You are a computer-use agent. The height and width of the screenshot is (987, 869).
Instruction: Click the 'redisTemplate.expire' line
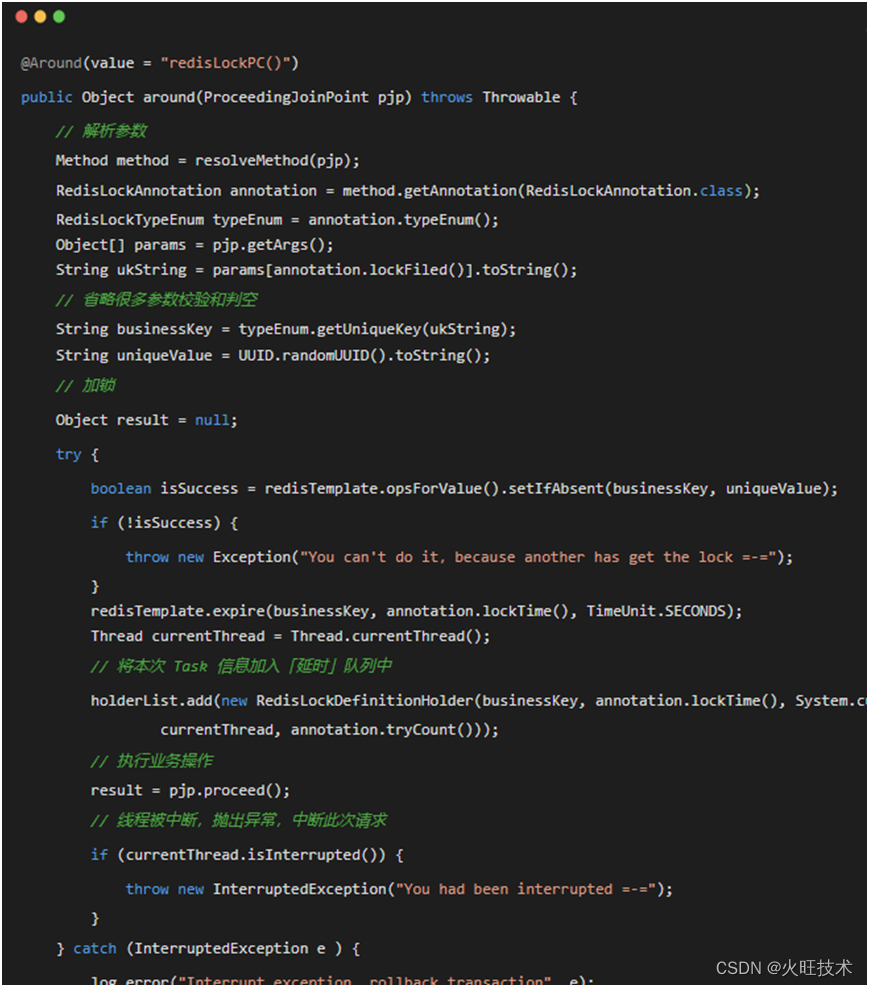click(416, 611)
